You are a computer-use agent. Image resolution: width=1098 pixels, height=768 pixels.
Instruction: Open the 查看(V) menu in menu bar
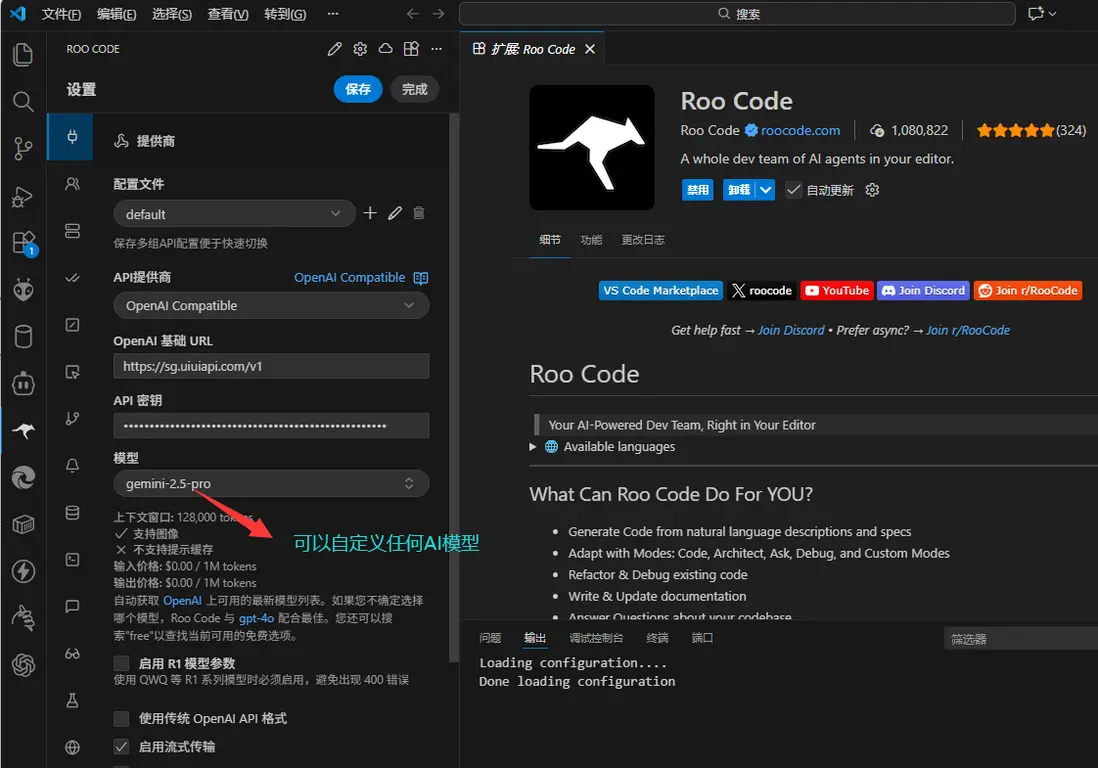point(228,14)
